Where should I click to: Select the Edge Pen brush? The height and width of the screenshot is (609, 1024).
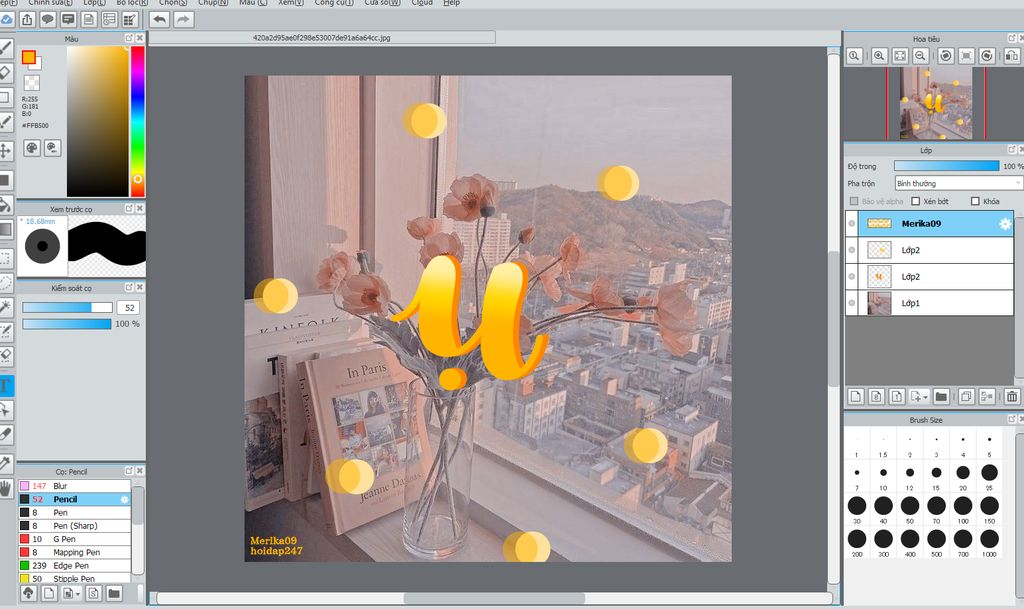click(74, 566)
